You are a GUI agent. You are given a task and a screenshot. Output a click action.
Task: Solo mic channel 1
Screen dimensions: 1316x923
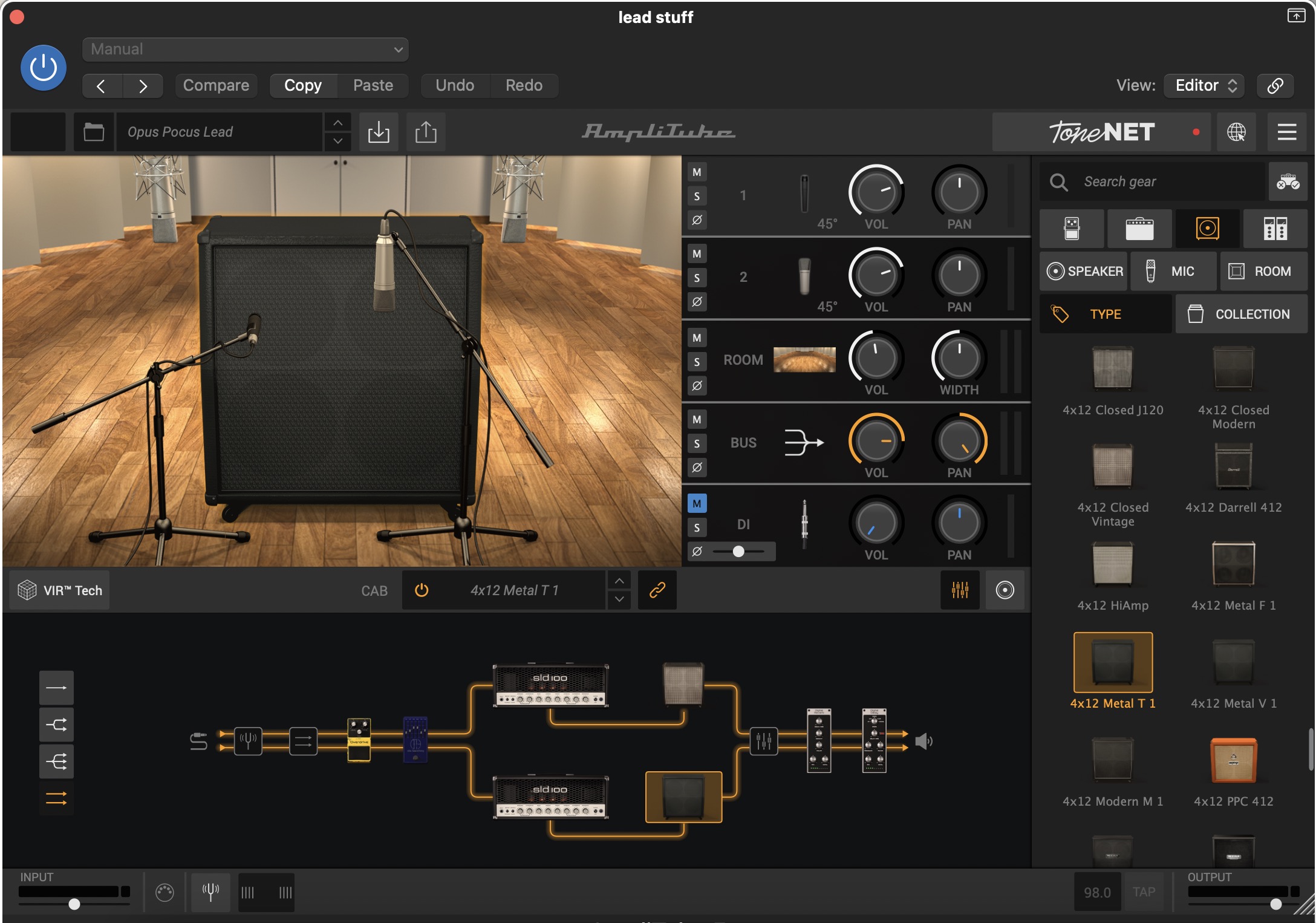point(697,196)
